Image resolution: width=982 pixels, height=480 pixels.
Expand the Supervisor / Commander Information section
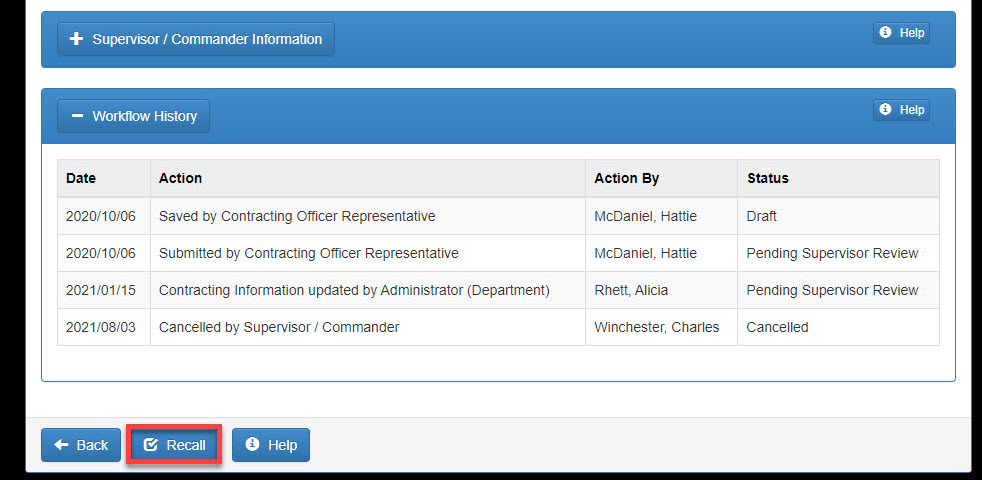[x=196, y=39]
